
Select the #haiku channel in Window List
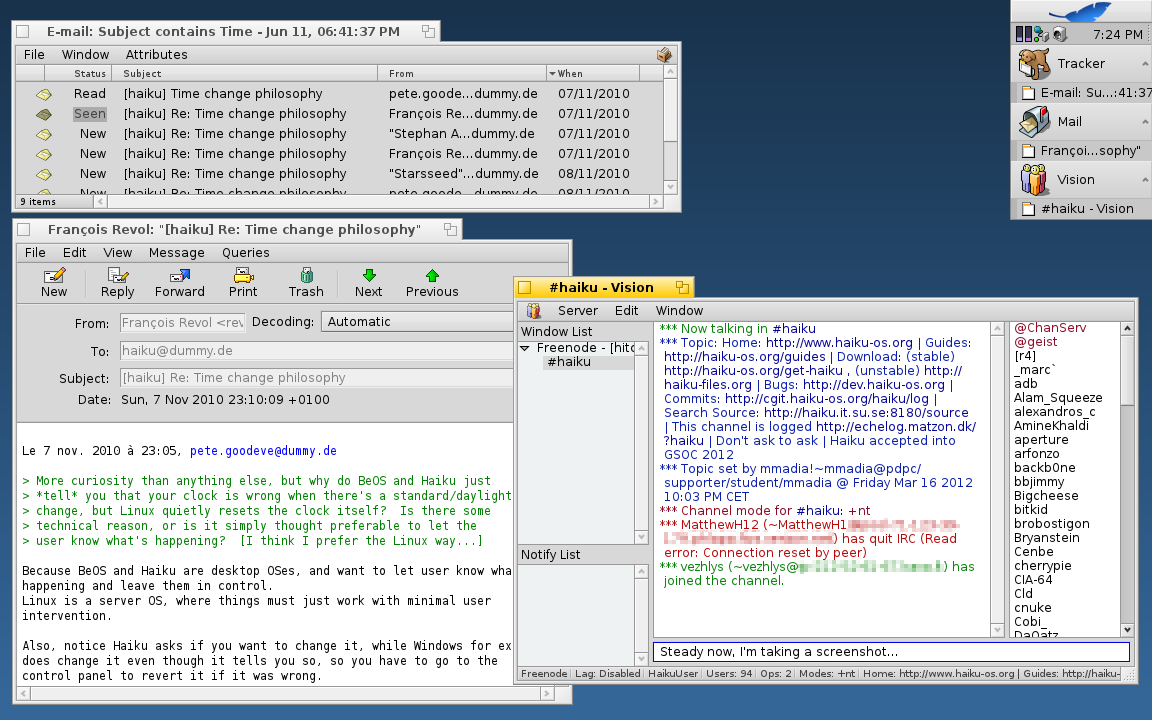coord(569,362)
